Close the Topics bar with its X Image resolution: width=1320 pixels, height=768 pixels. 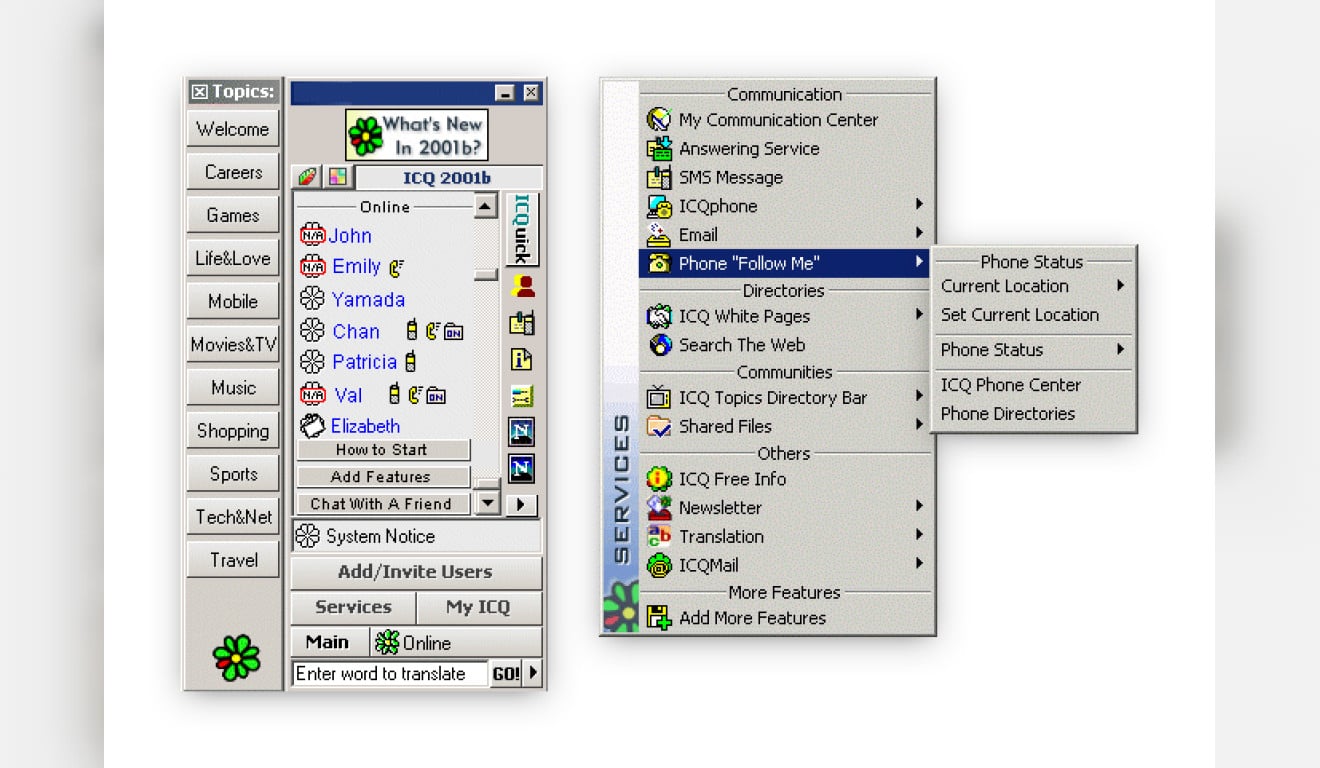(x=200, y=92)
